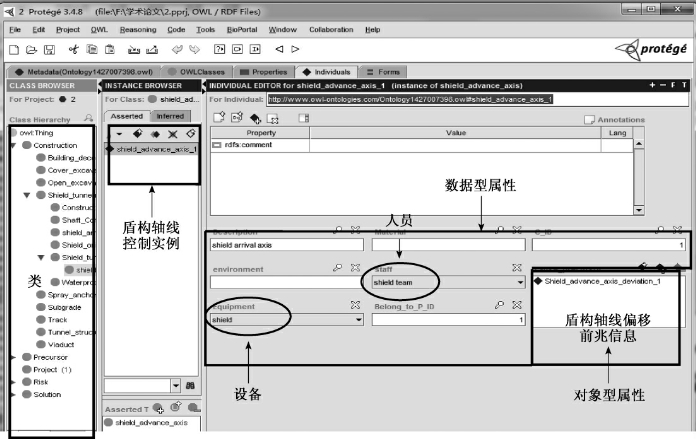Screen dimensions: 696x439
Task: Click the question-mark query toolbar icon
Action: [220, 49]
